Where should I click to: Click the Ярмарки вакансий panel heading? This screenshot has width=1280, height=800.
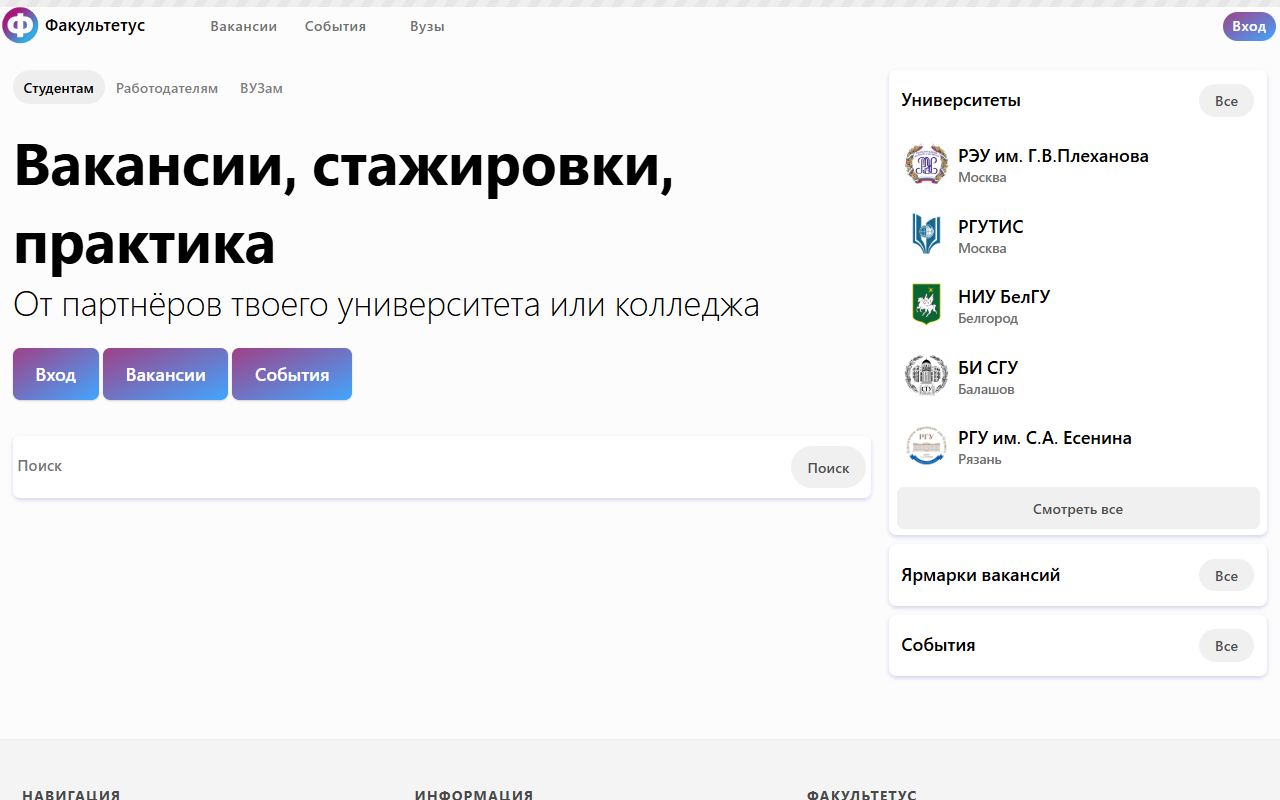tap(981, 575)
